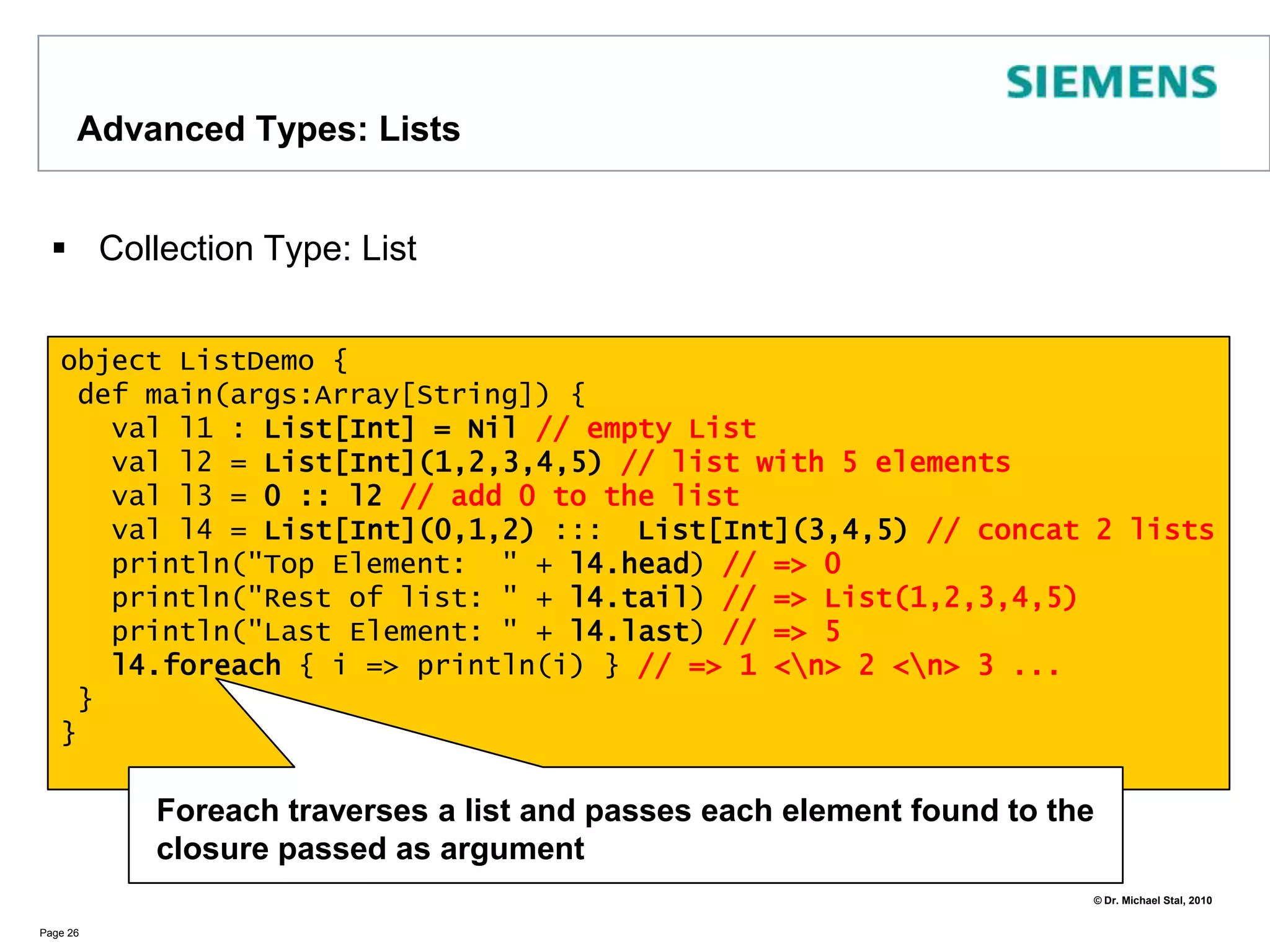Viewport: 1270px width, 952px height.
Task: Click the val l1 : List[Int] = Nil declaration
Action: [x=313, y=428]
